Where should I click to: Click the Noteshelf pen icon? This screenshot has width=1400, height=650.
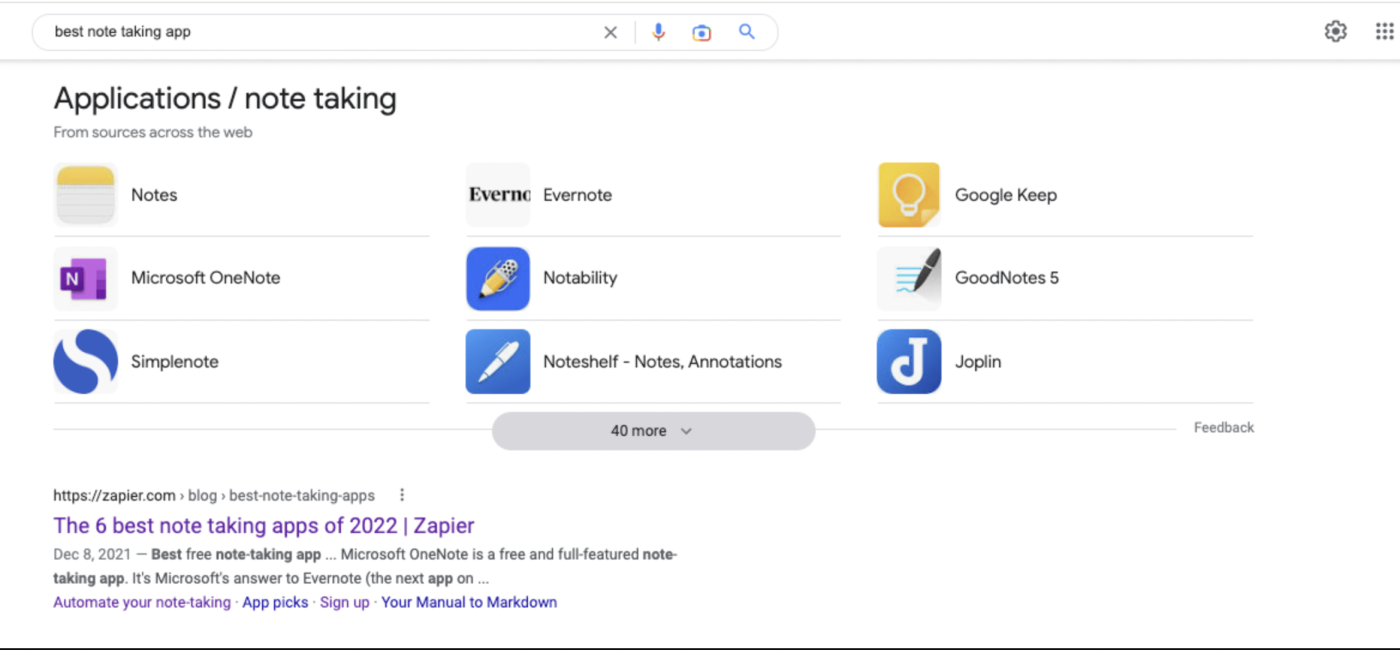[498, 362]
